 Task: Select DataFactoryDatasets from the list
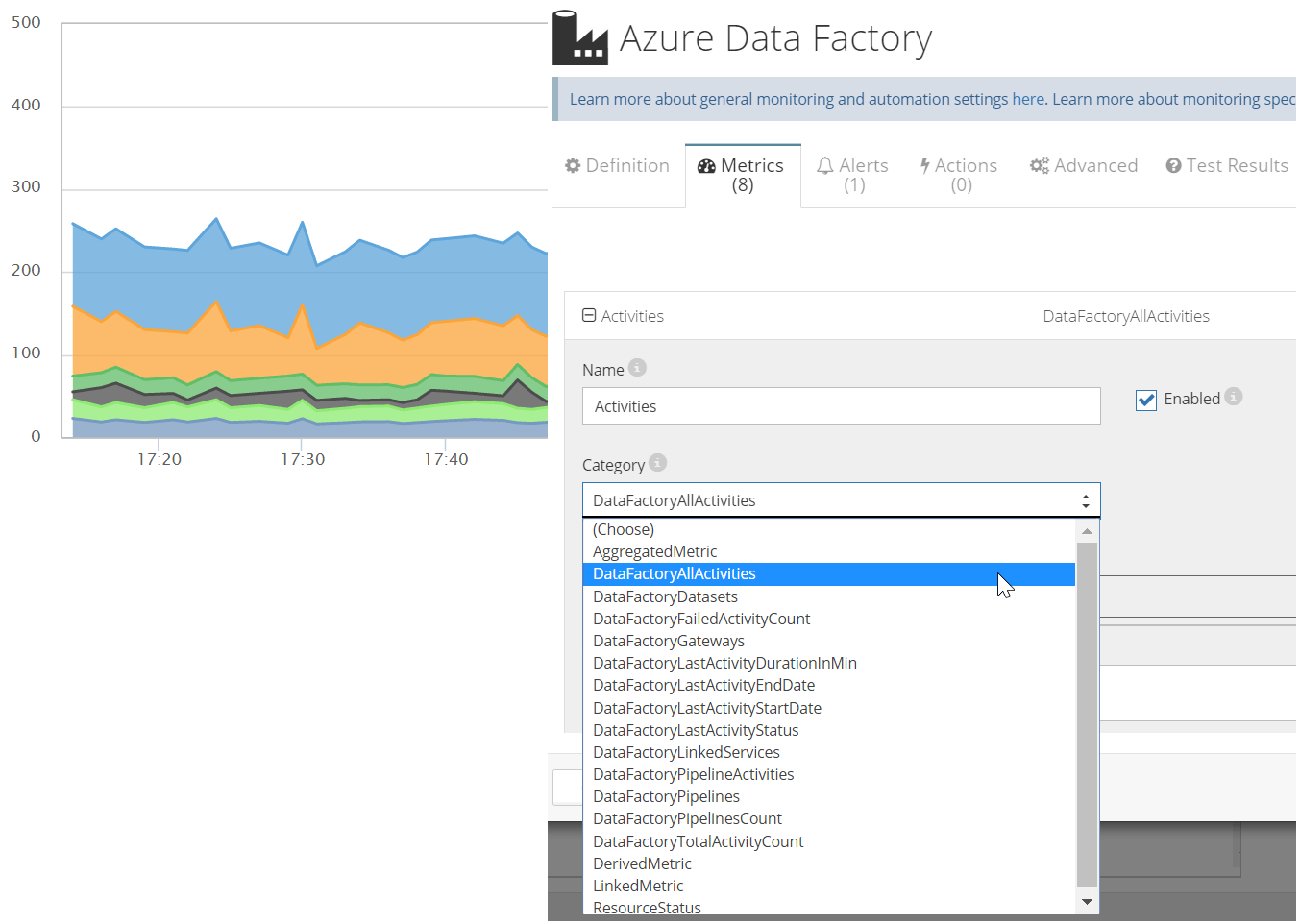point(828,596)
